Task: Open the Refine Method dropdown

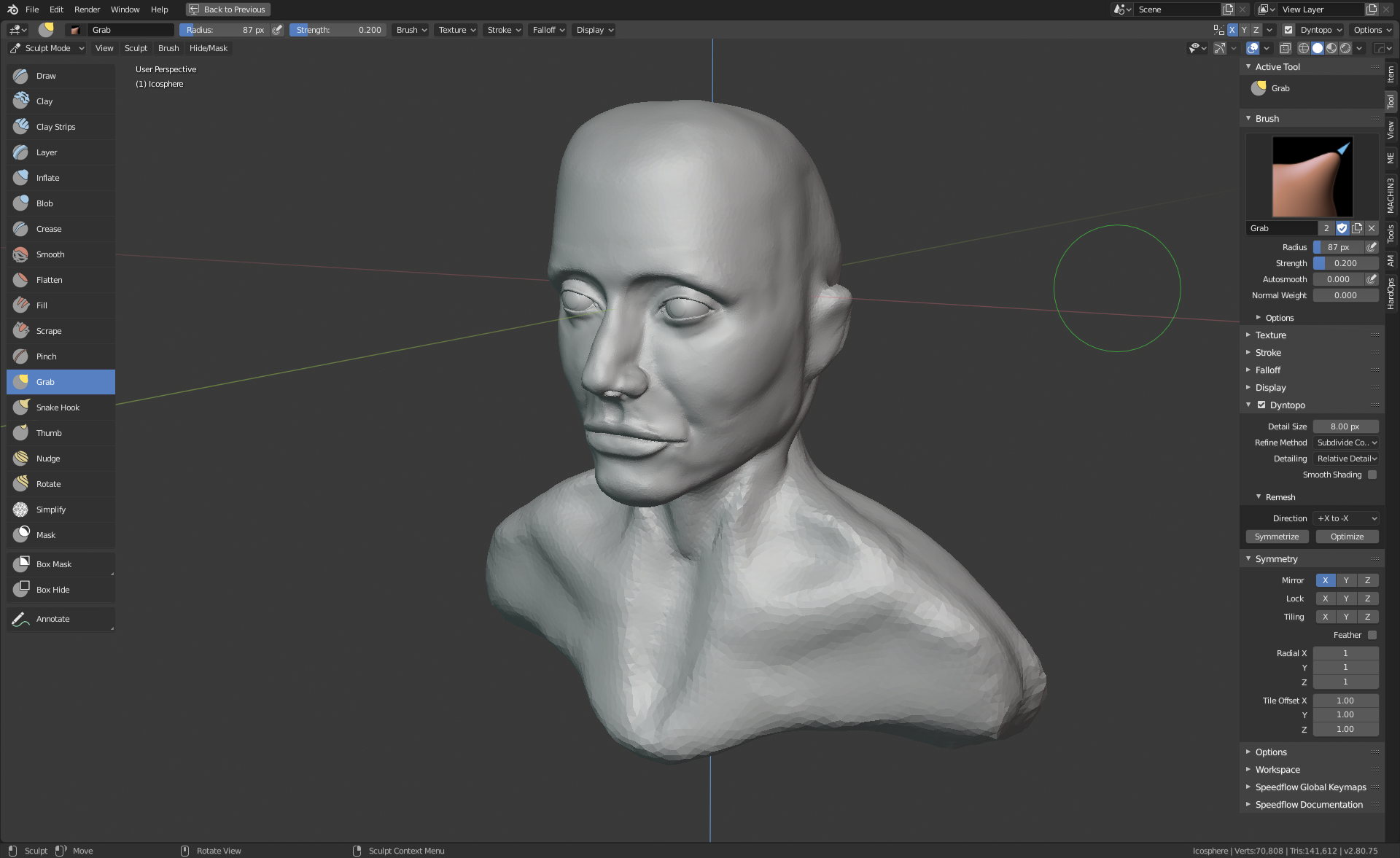Action: click(x=1346, y=442)
